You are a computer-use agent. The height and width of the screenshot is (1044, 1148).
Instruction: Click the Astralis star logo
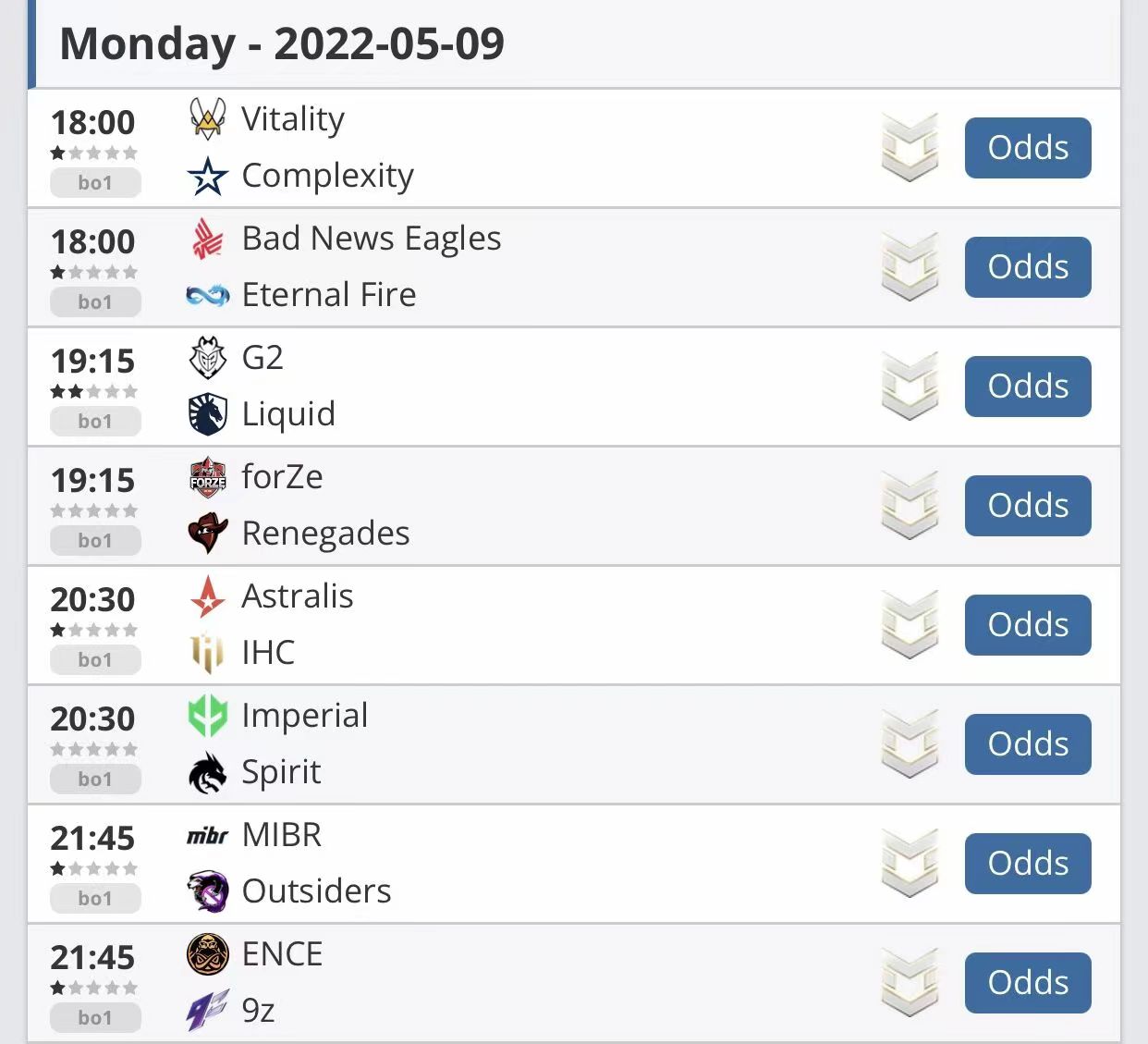[207, 596]
